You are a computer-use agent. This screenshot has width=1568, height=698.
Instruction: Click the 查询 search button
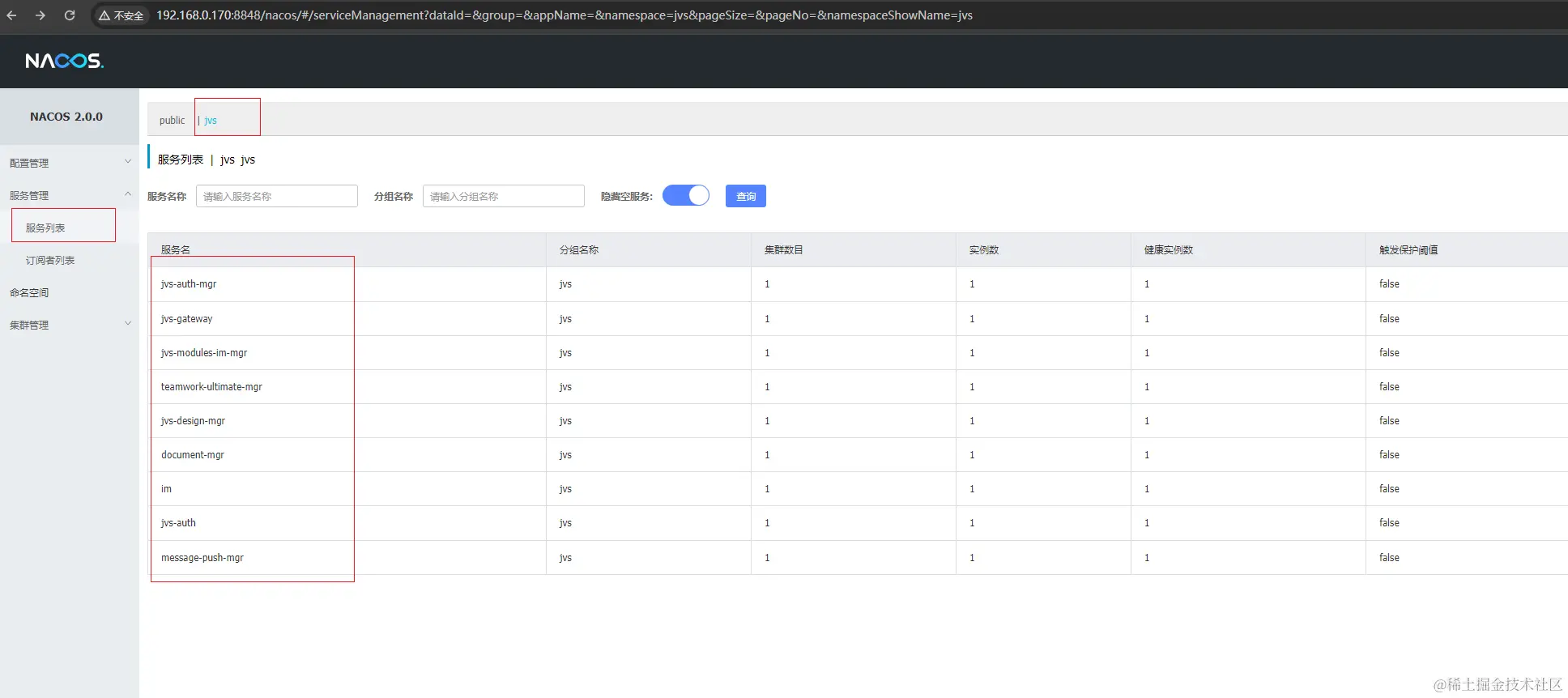tap(746, 196)
